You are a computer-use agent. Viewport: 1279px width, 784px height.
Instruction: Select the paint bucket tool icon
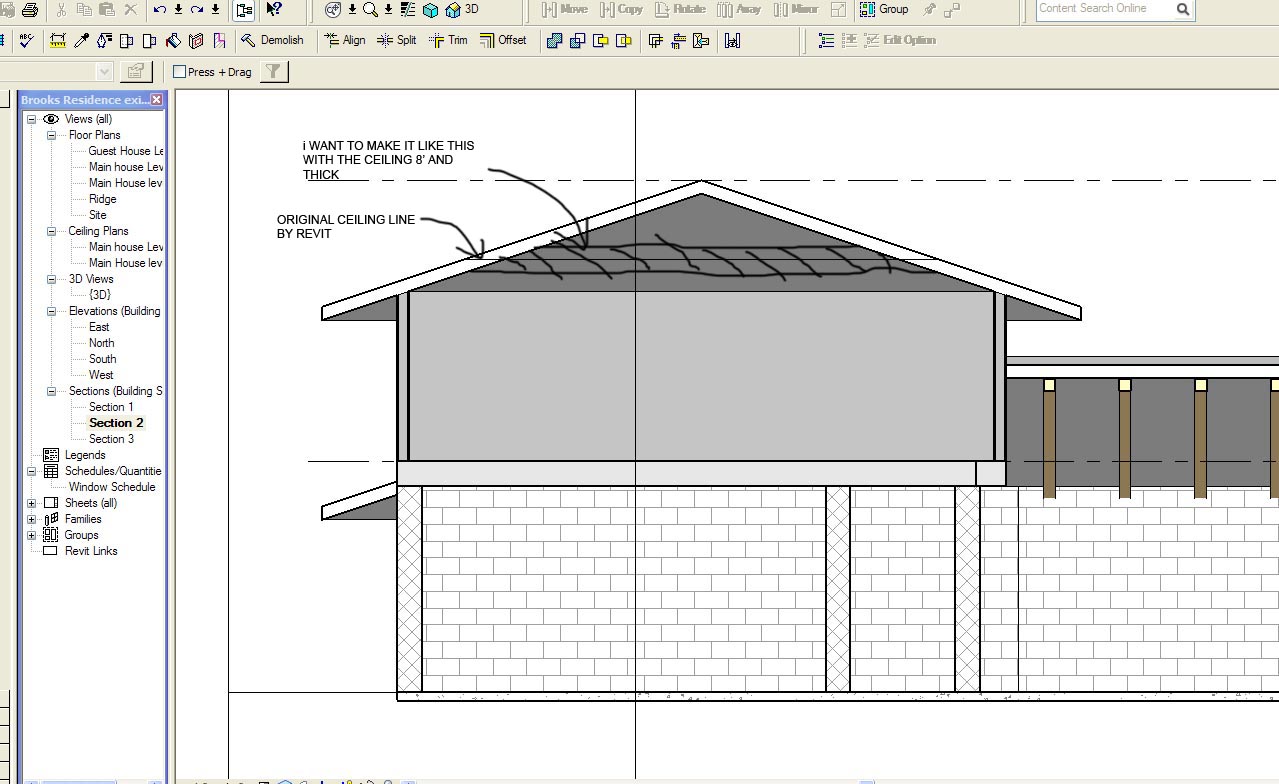(x=173, y=40)
